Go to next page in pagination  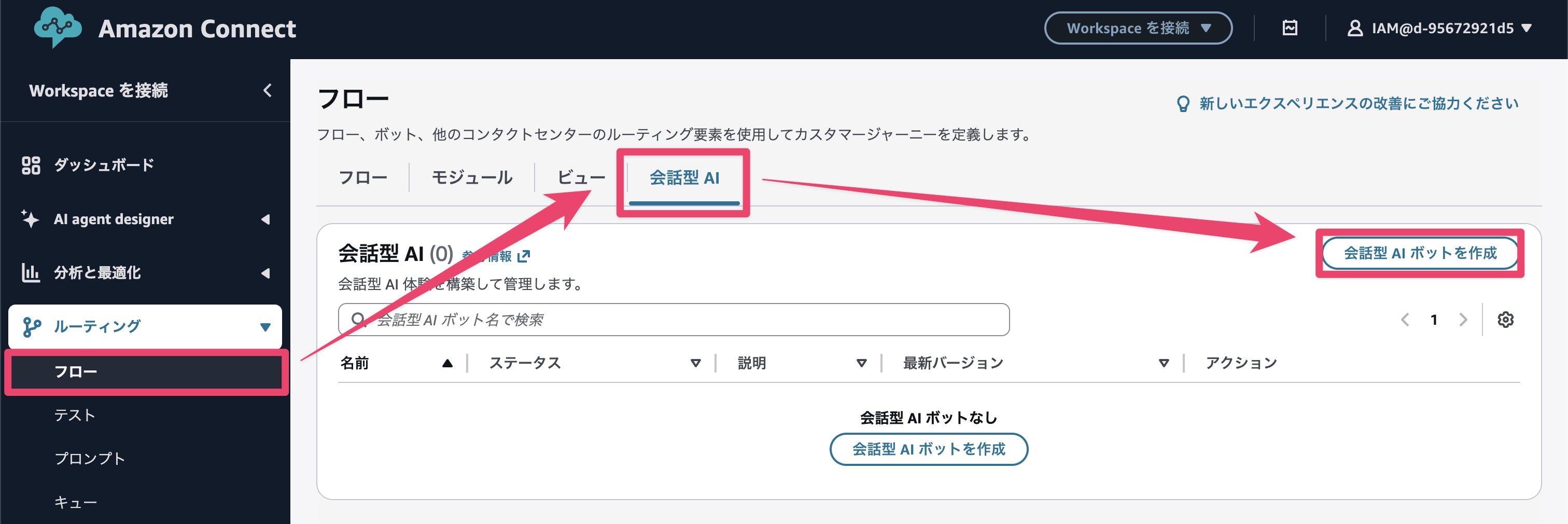tap(1463, 319)
